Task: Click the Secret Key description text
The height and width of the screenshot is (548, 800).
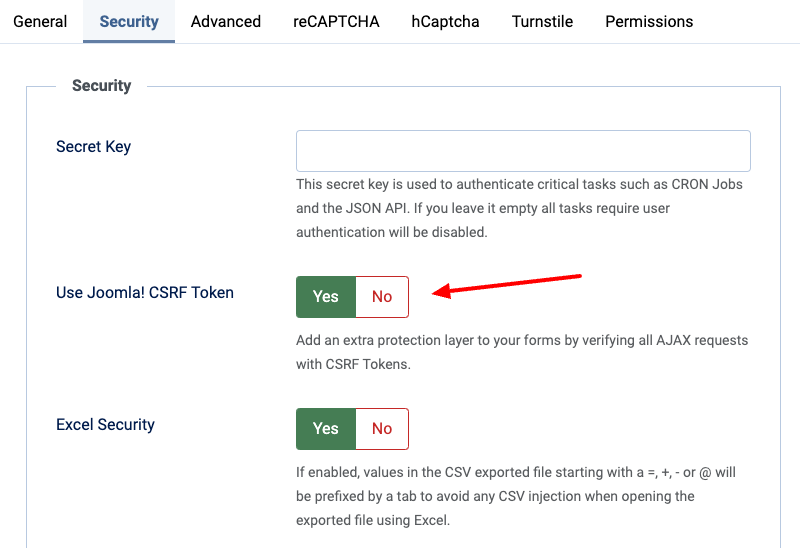Action: click(519, 208)
